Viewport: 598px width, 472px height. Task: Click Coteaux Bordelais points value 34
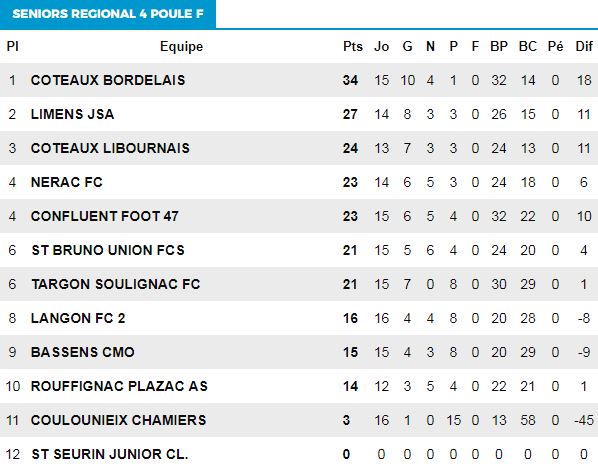(x=350, y=80)
